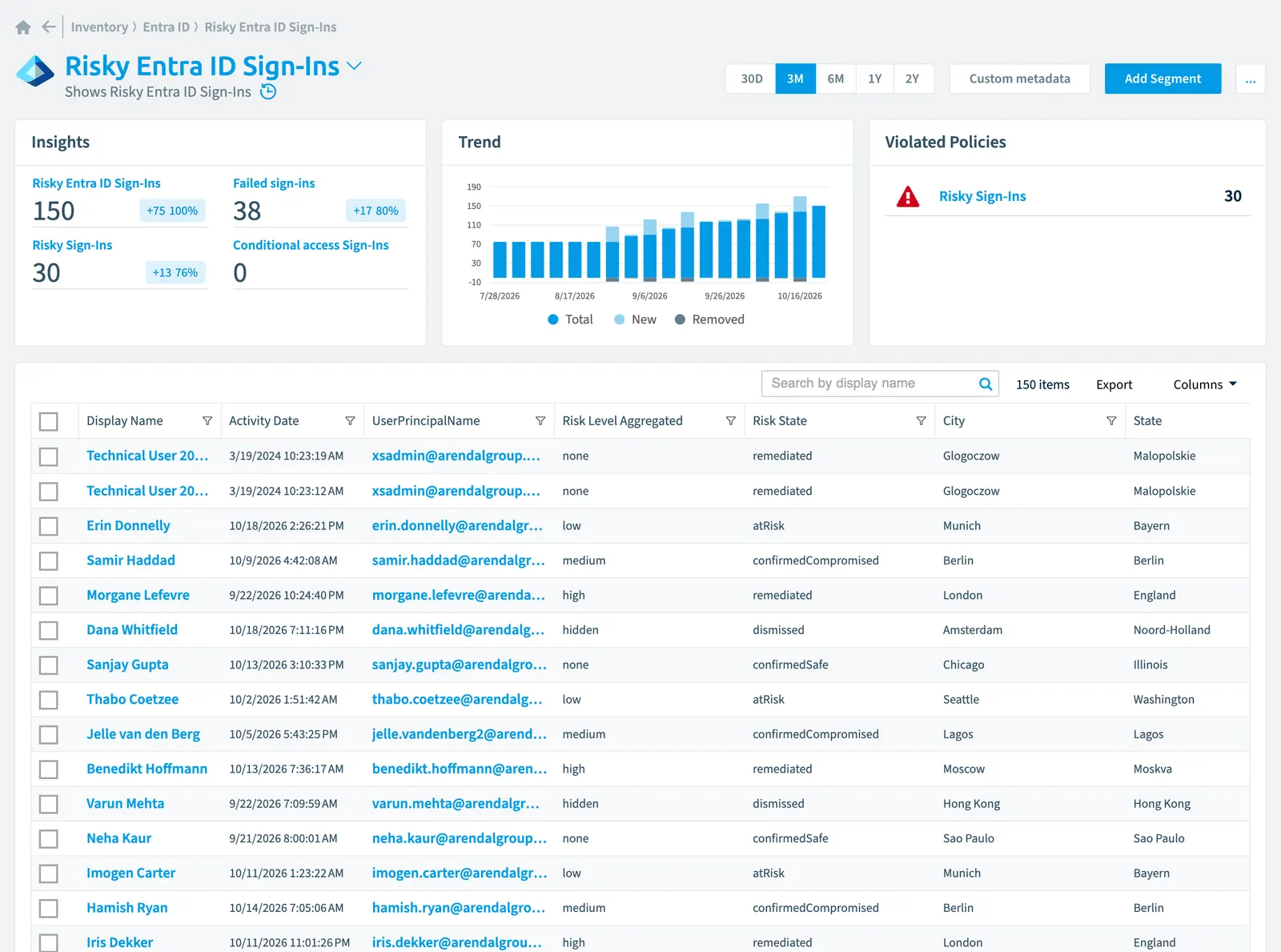This screenshot has height=952, width=1281.
Task: Open the Hamish Ryan display name link
Action: tap(126, 908)
